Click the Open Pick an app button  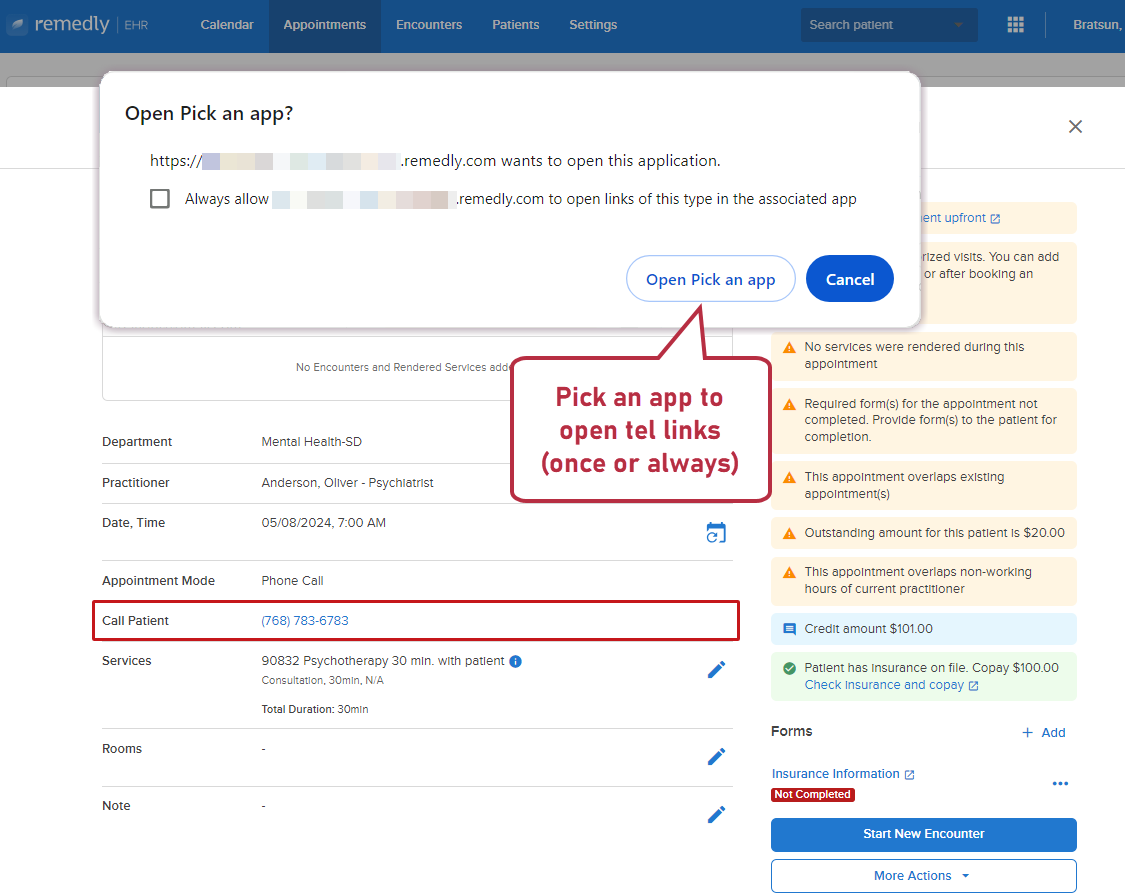[710, 279]
